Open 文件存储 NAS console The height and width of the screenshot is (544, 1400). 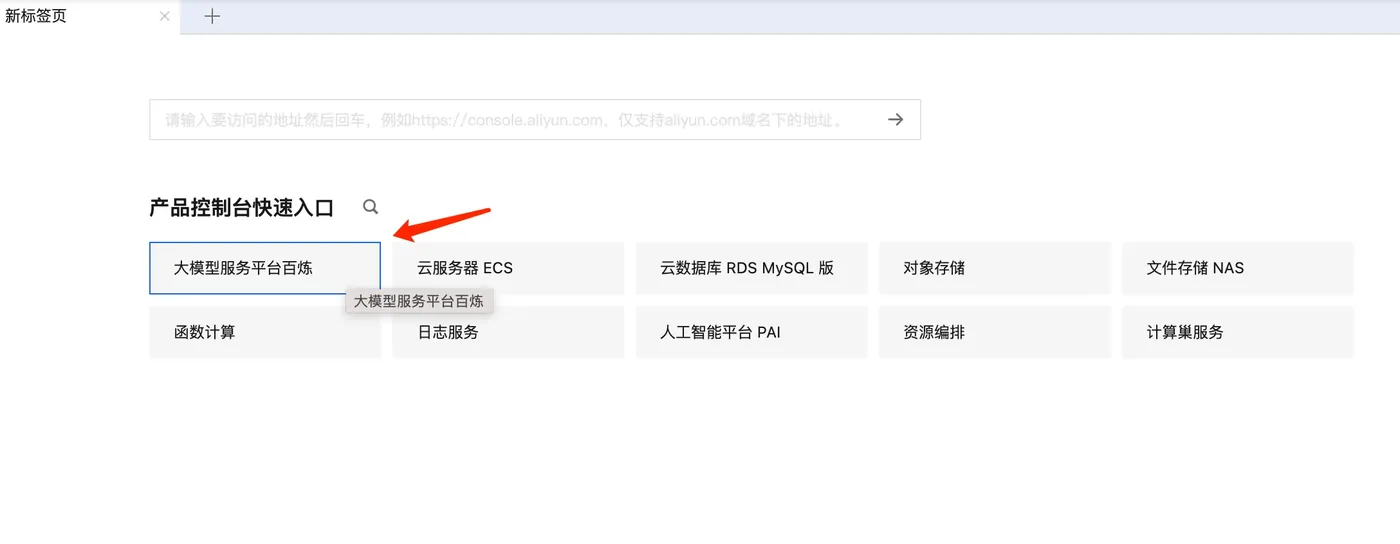(x=1238, y=268)
